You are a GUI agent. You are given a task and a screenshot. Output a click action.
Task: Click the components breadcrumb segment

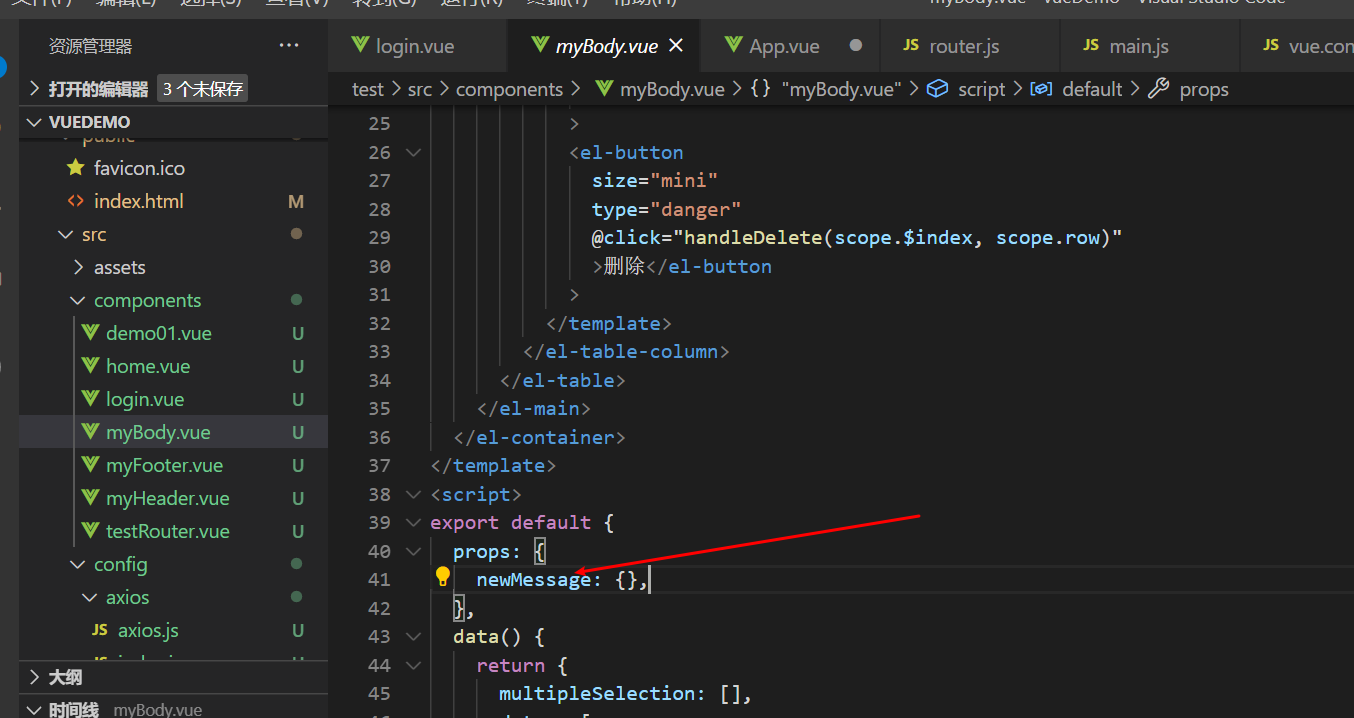(x=509, y=89)
